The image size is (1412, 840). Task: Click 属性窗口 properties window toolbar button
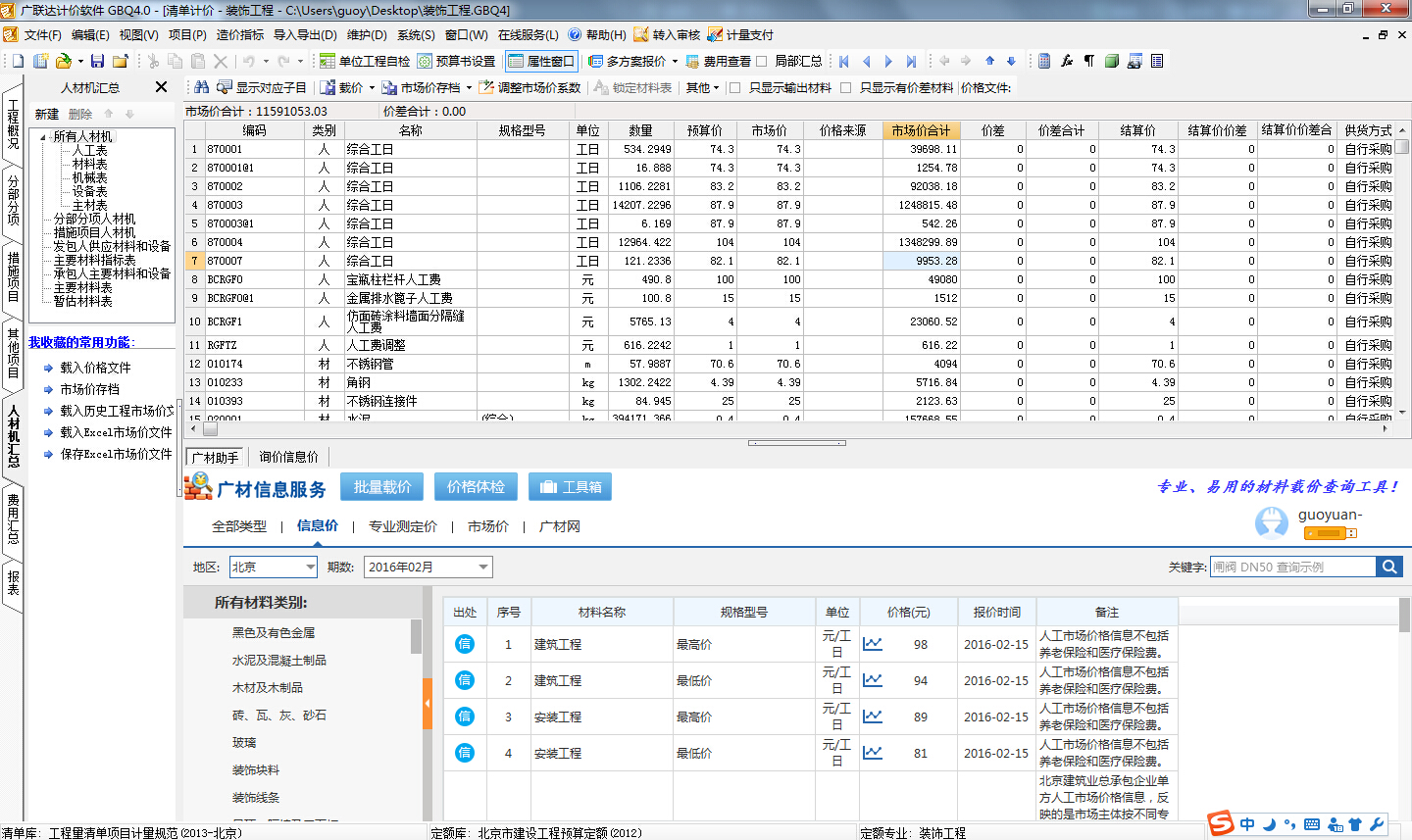[x=540, y=61]
